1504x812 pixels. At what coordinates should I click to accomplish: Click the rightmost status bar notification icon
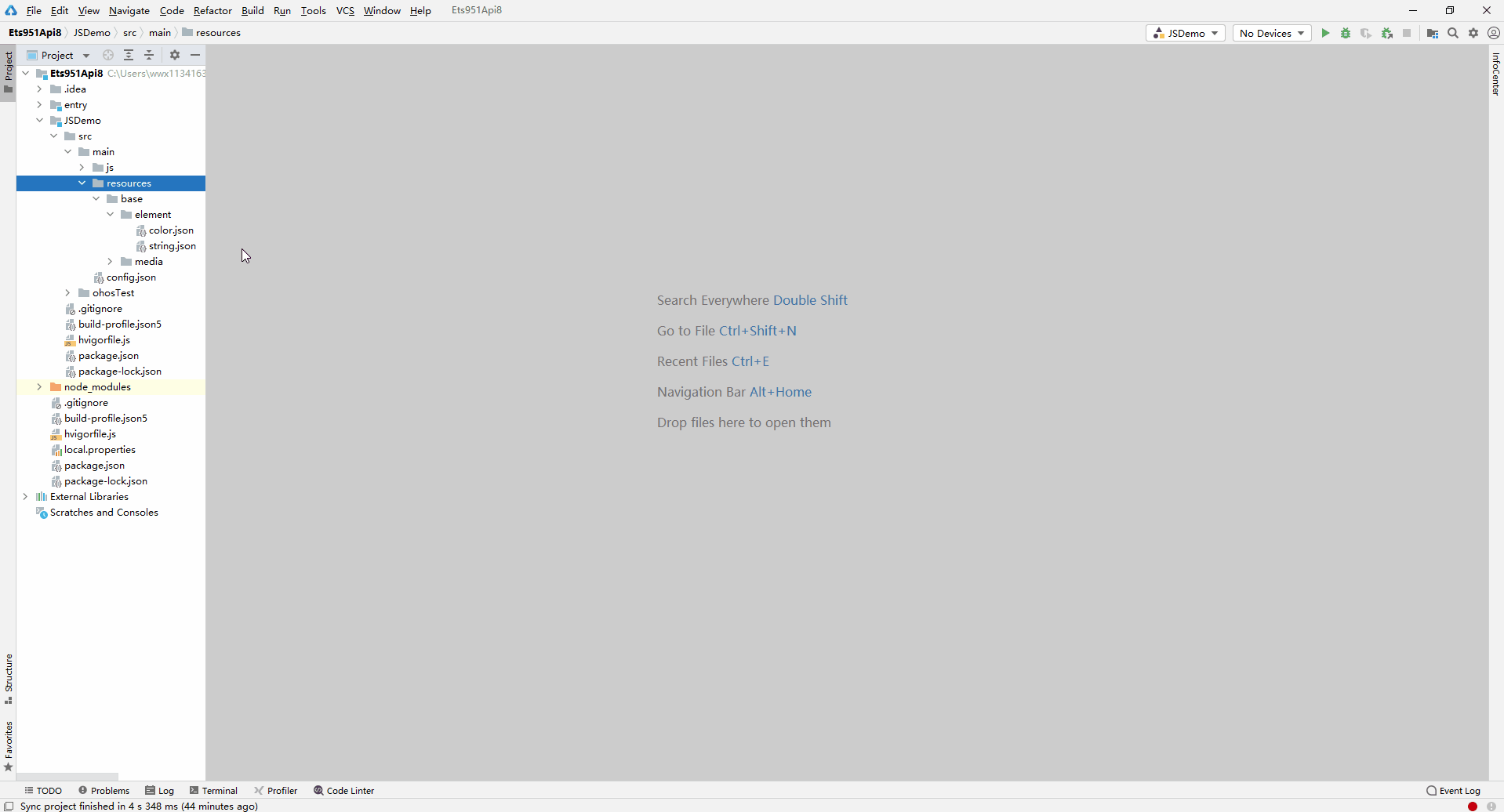[1491, 806]
